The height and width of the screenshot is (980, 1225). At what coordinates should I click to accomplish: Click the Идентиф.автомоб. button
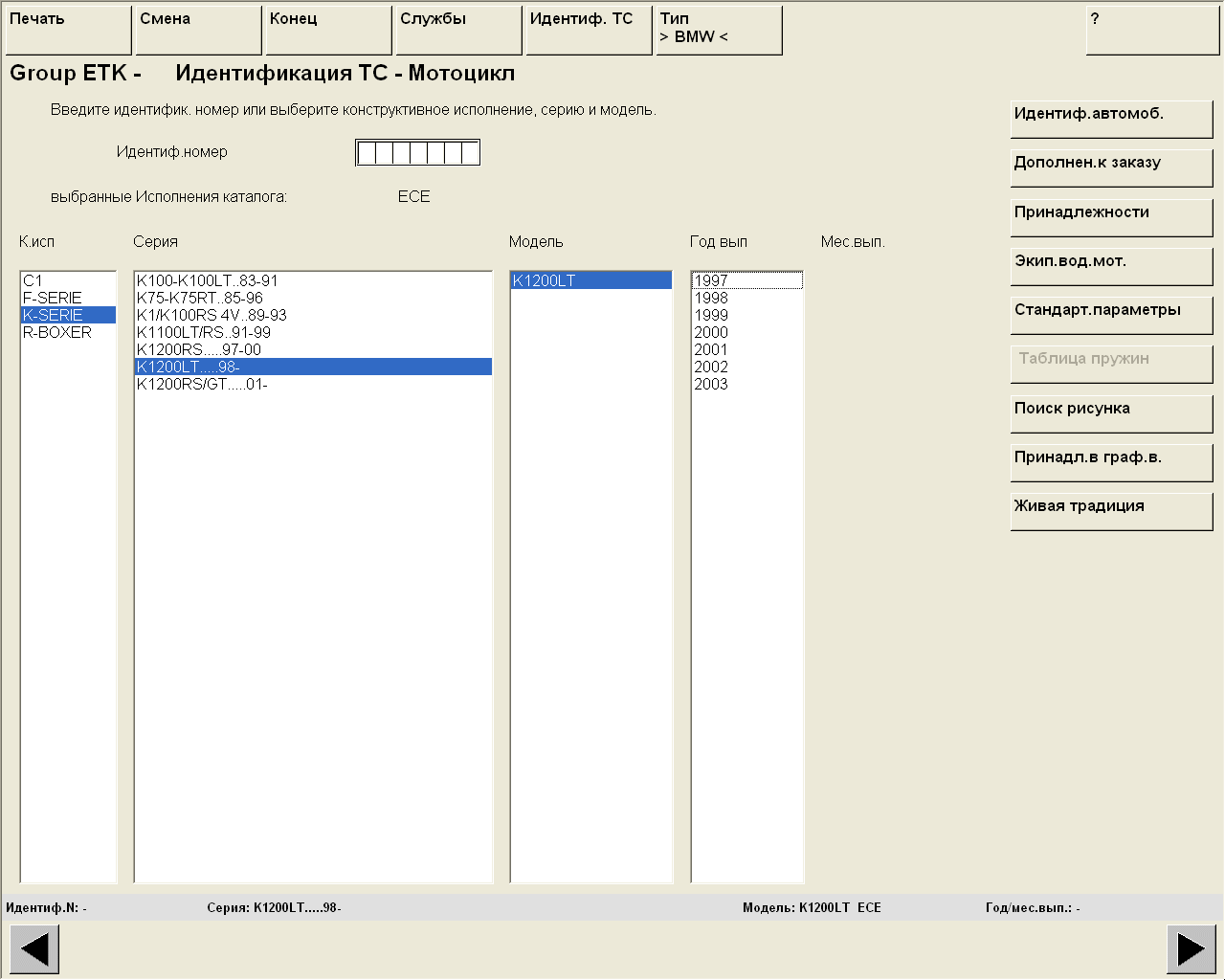click(1111, 120)
